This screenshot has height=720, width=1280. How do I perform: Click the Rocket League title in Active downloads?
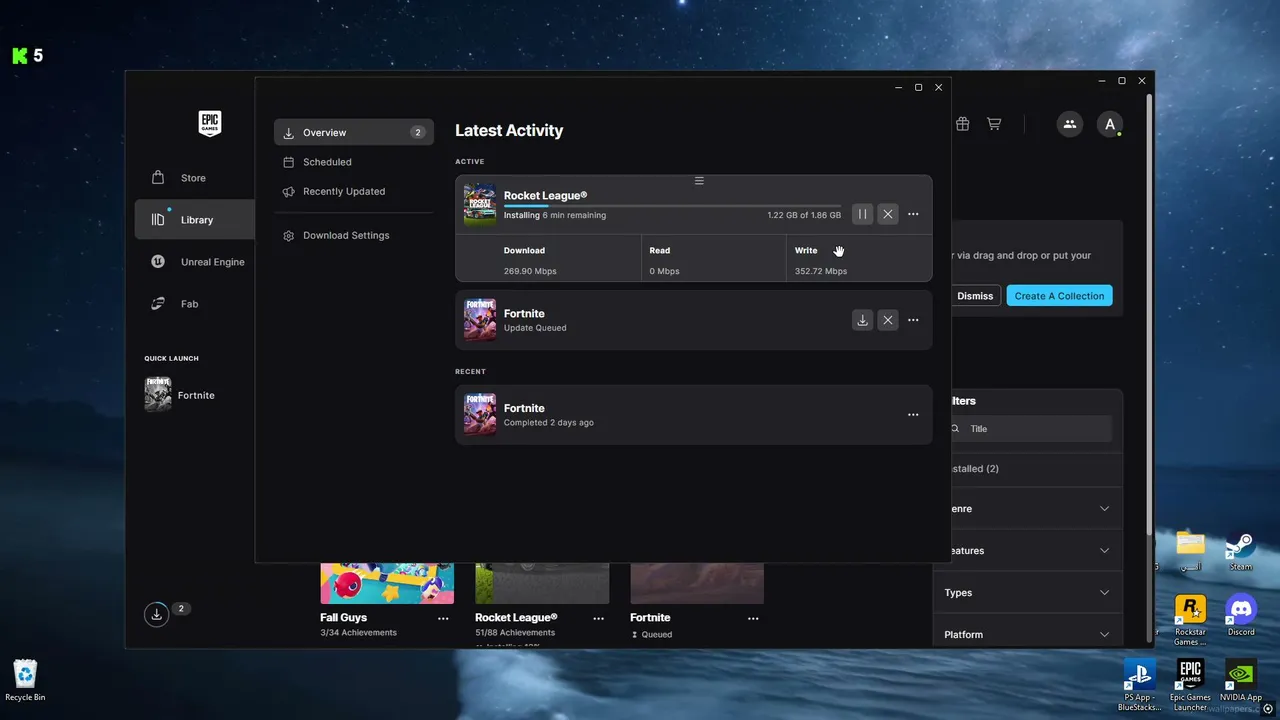545,196
